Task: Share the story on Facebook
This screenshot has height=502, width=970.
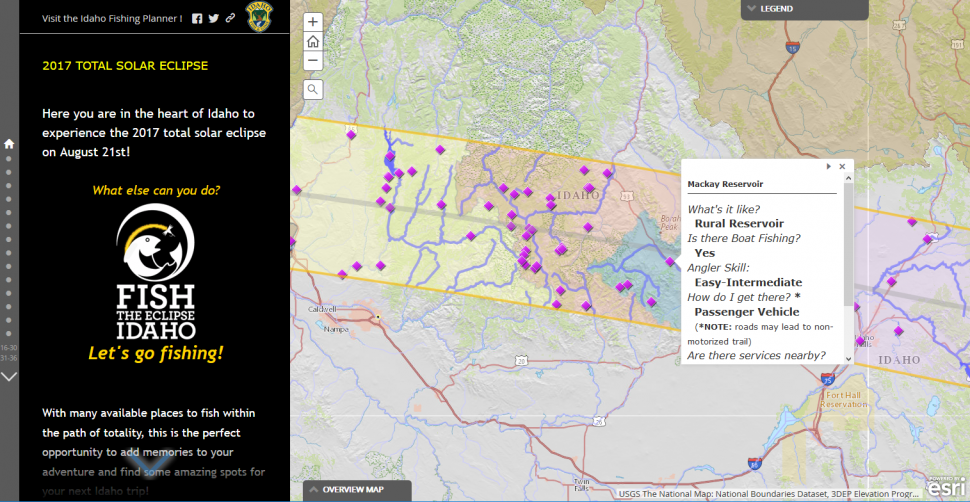Action: pos(197,18)
